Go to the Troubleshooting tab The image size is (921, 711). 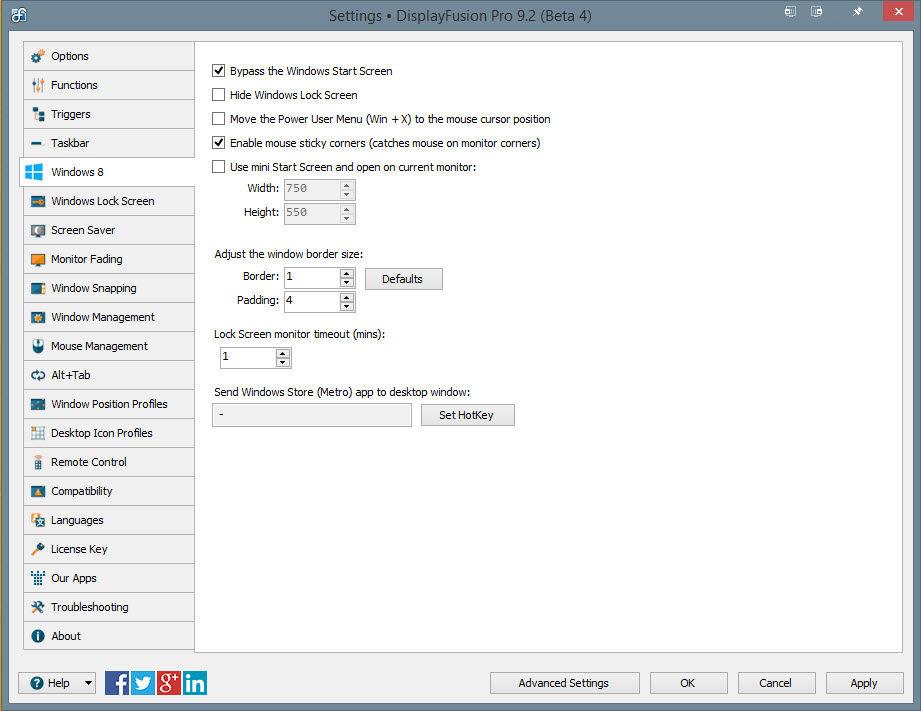109,607
